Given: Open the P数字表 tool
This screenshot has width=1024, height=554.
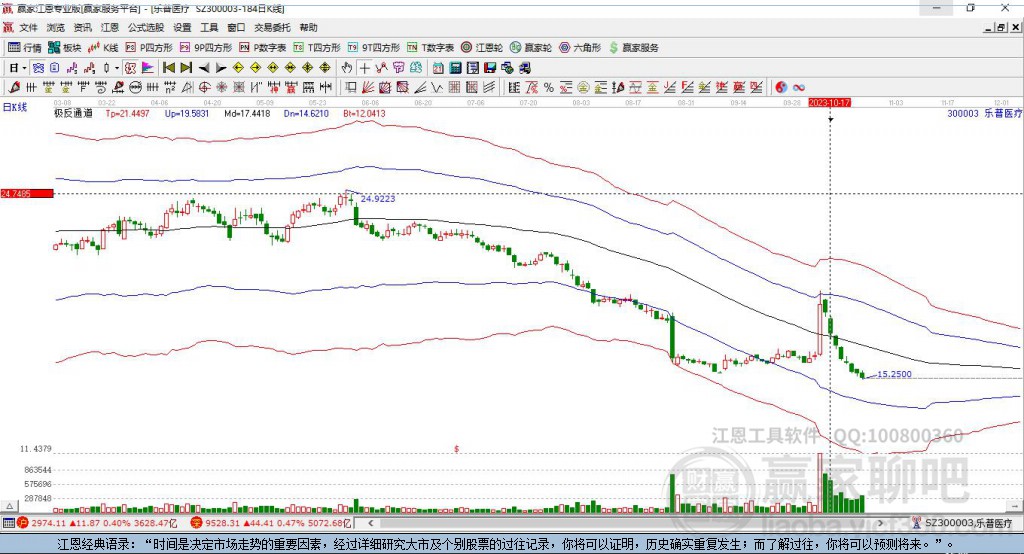Looking at the screenshot, I should [x=263, y=48].
